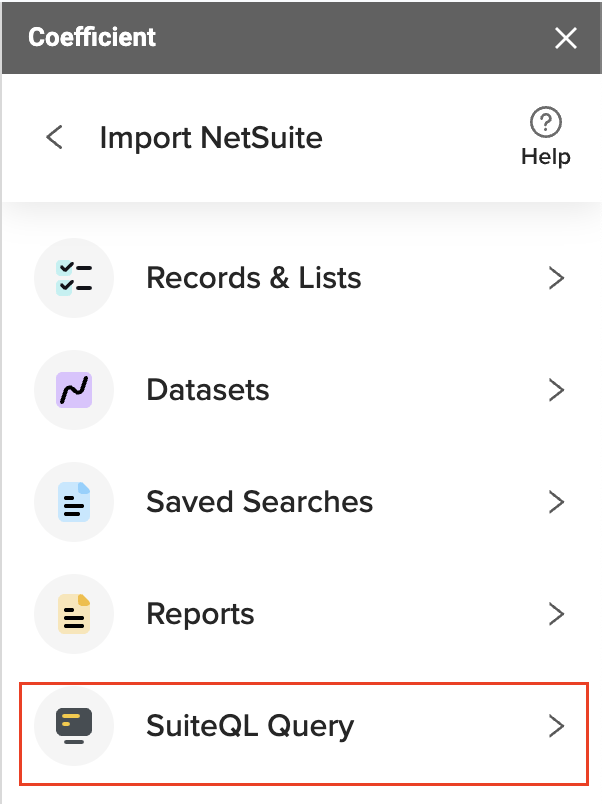Viewport: 602px width, 804px height.
Task: Go back using the left arrow
Action: 54,137
